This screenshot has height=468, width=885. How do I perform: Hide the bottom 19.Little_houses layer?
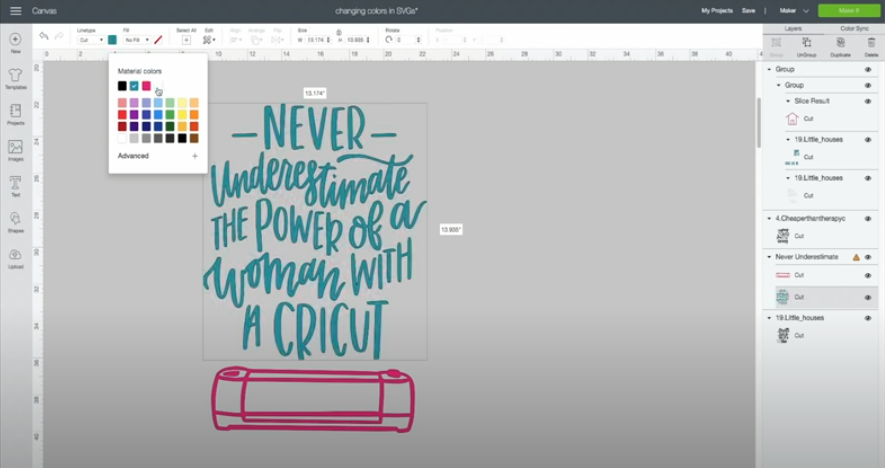[x=868, y=318]
